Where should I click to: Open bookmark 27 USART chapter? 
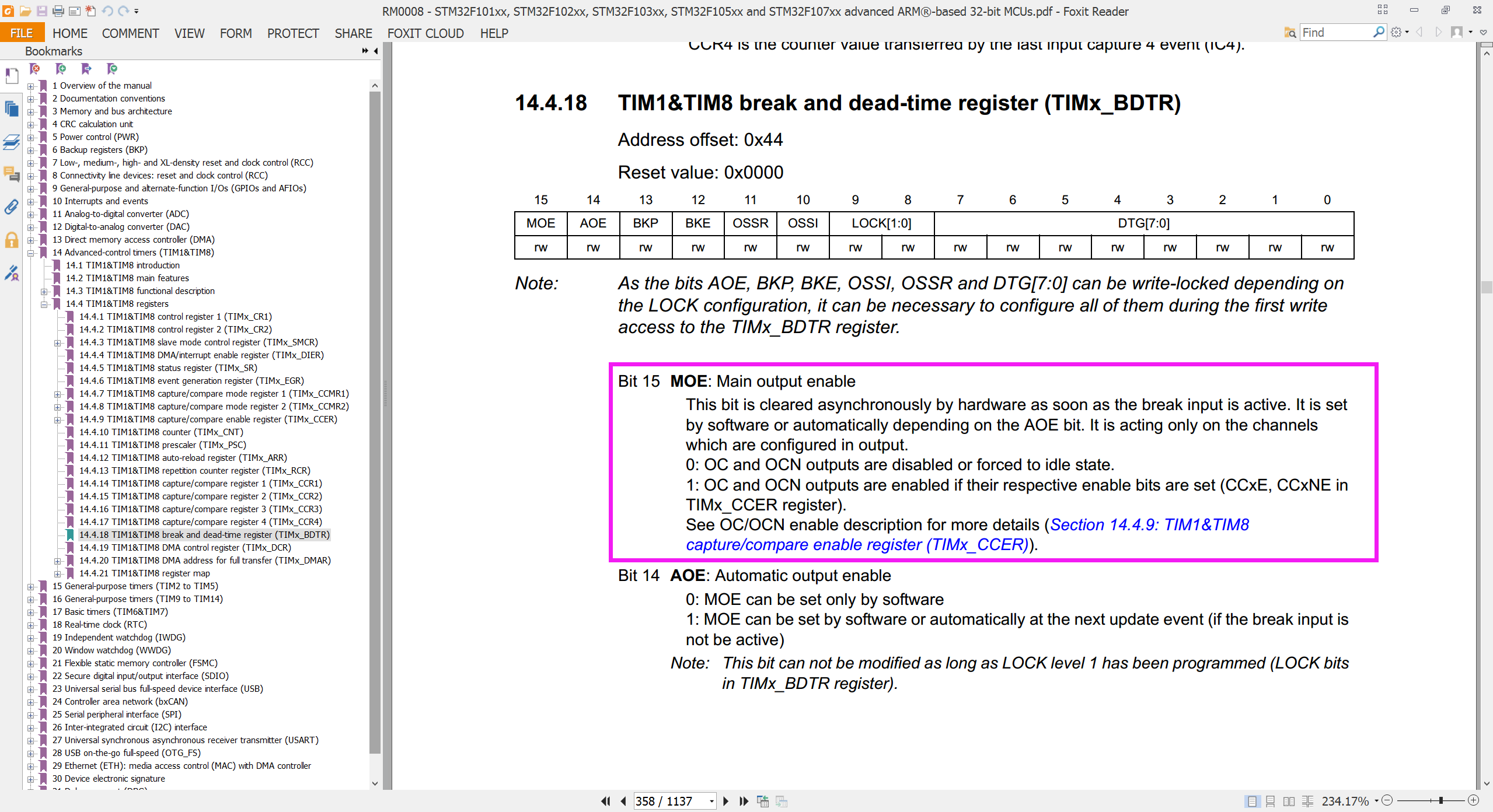186,740
